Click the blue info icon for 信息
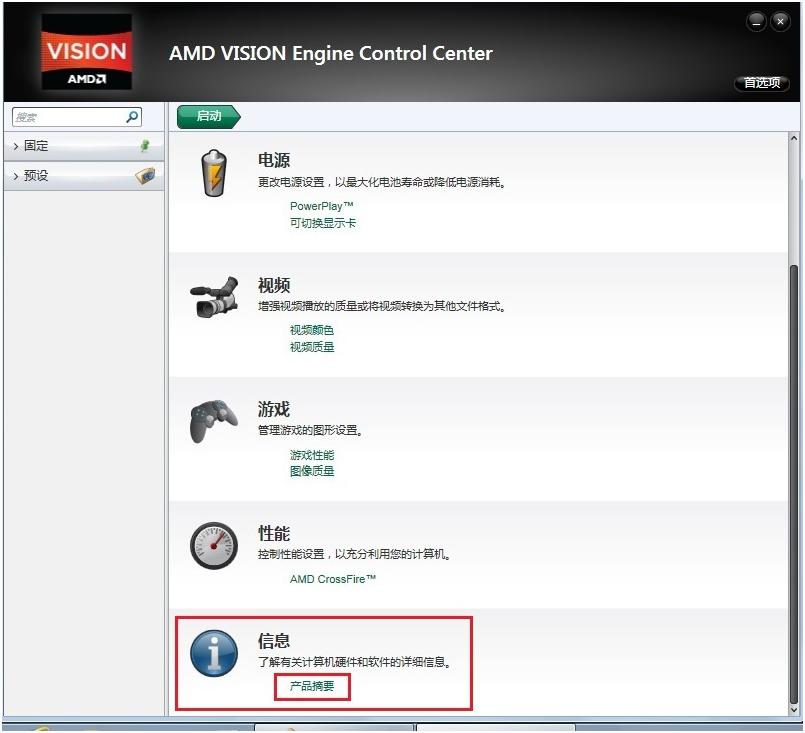Screen dimensions: 805x733 214,655
